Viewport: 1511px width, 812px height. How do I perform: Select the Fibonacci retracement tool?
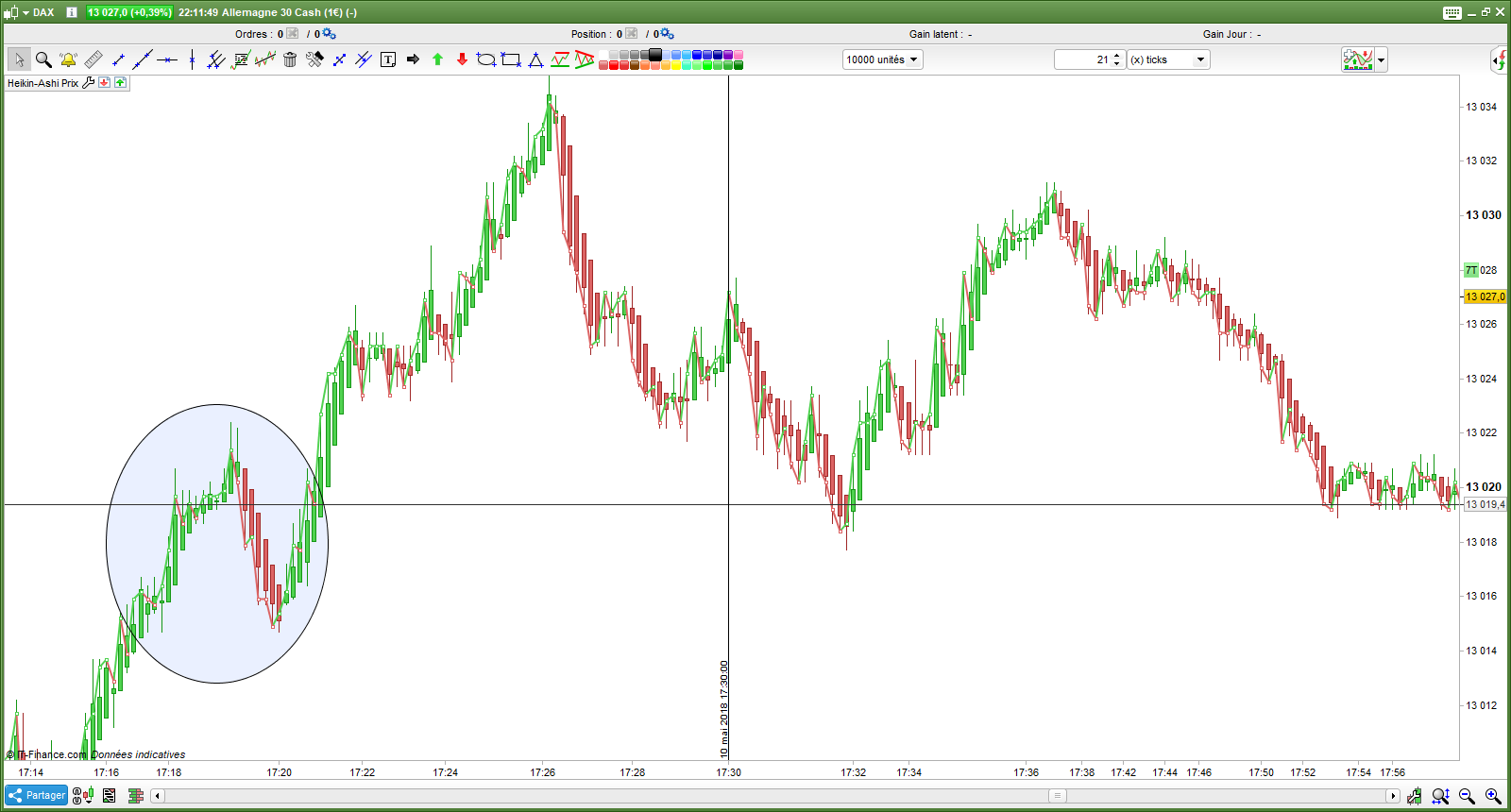pos(241,59)
